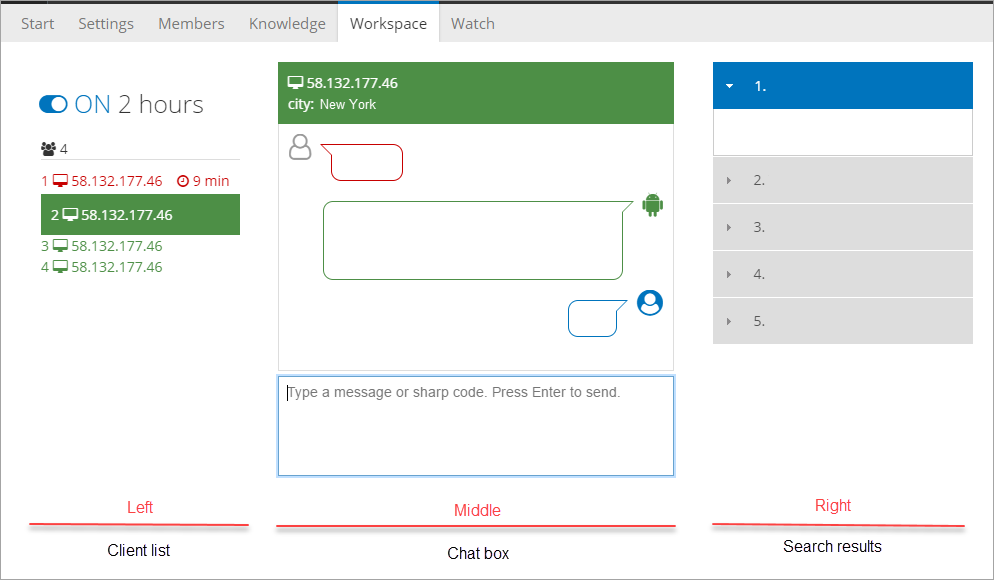Click the green monitor icon of client 4
994x580 pixels.
tap(61, 267)
